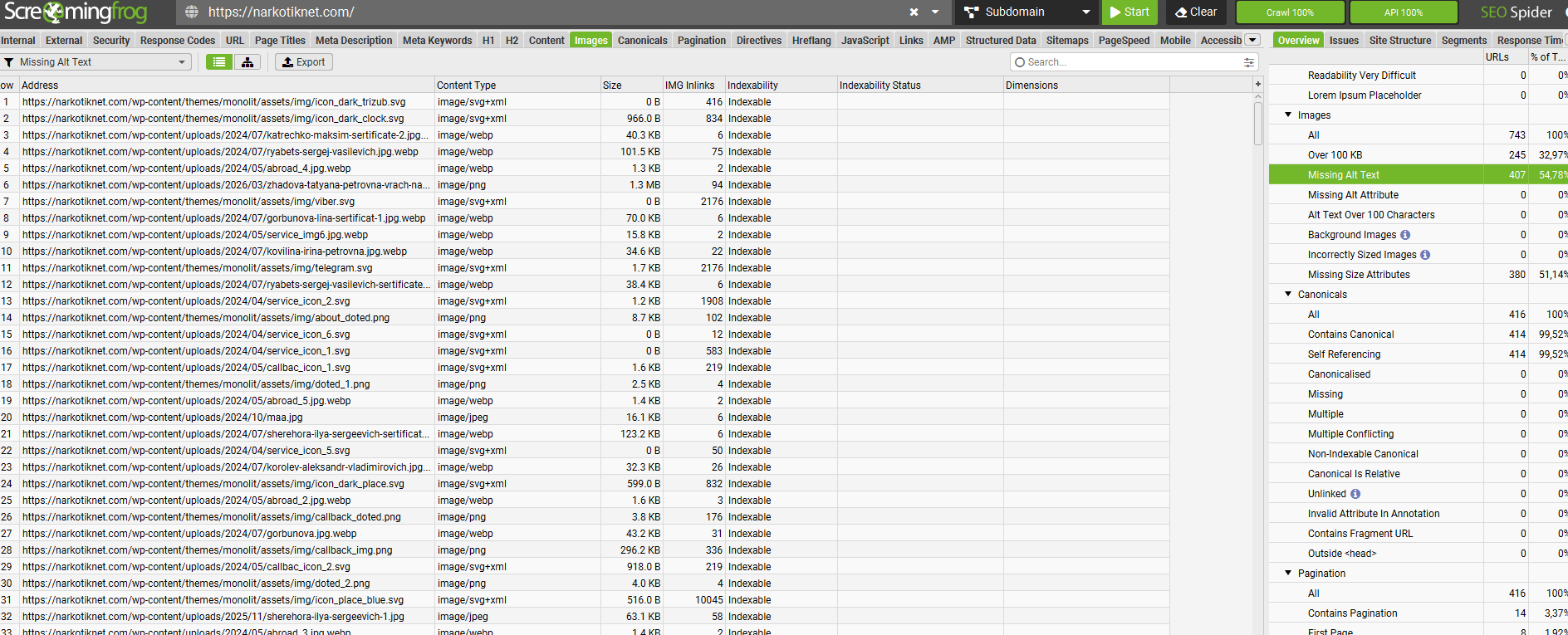Show info for Background Images
Screen dimensions: 1568x635
click(x=1405, y=235)
